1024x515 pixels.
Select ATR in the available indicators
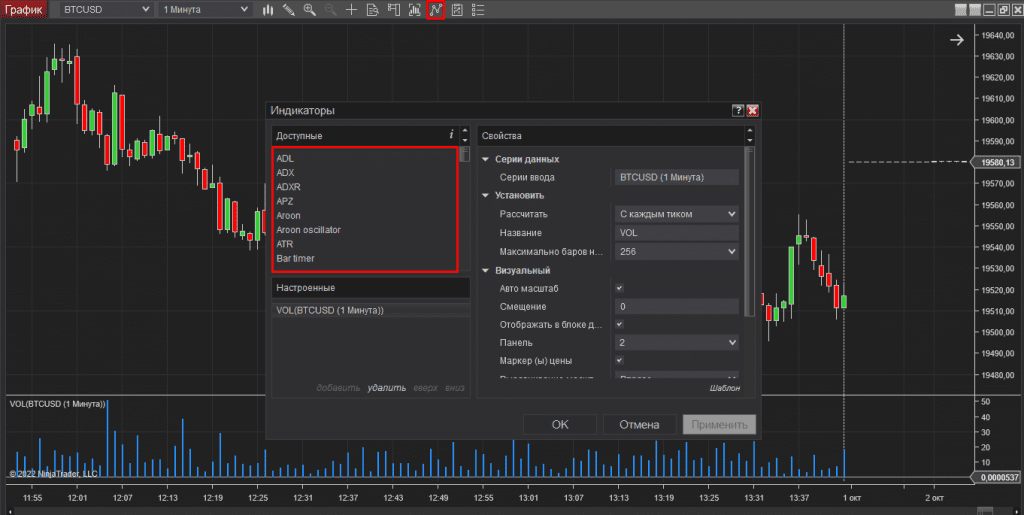pyautogui.click(x=285, y=244)
